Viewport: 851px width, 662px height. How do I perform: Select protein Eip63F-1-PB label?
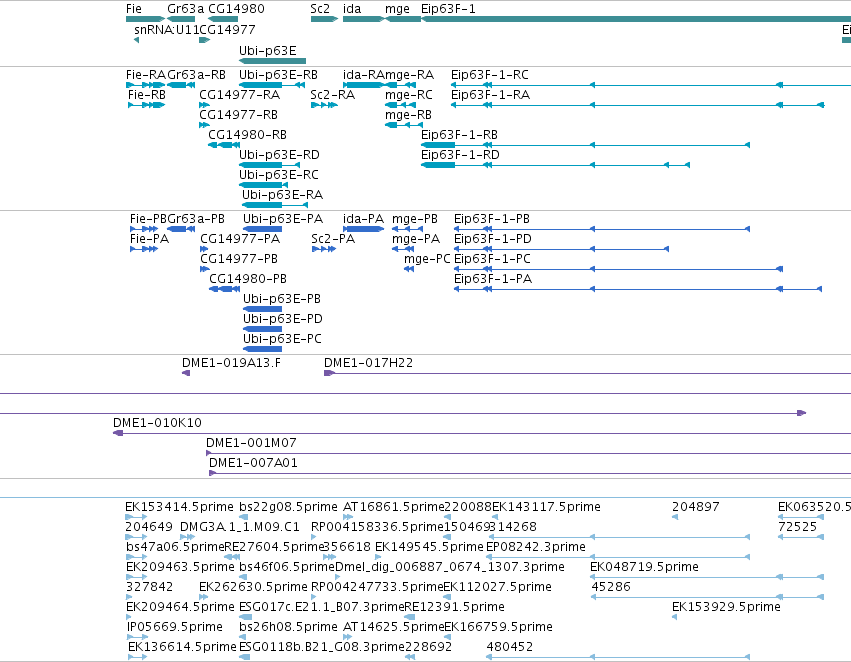(492, 219)
